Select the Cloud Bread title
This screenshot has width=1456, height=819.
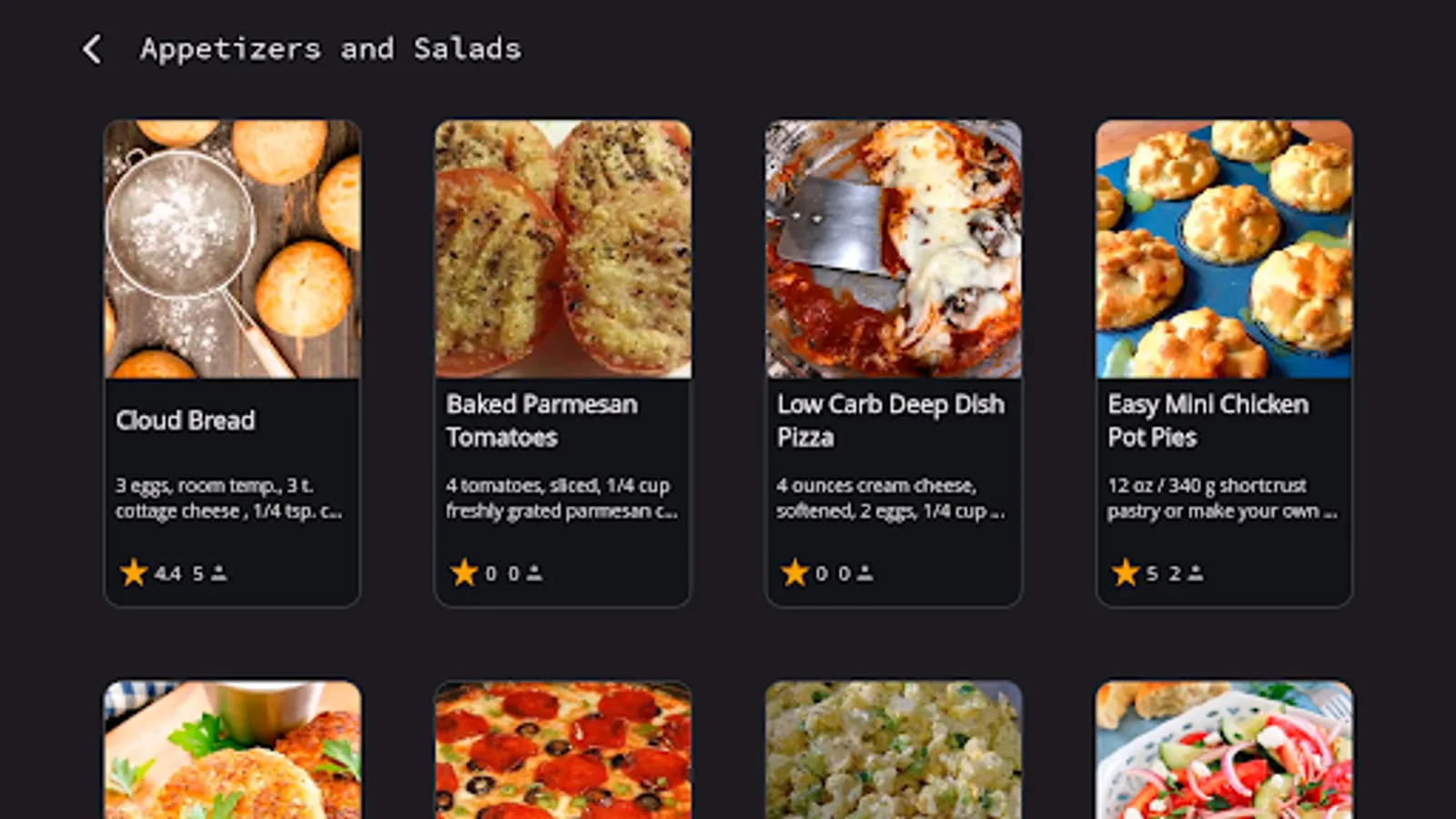coord(186,420)
